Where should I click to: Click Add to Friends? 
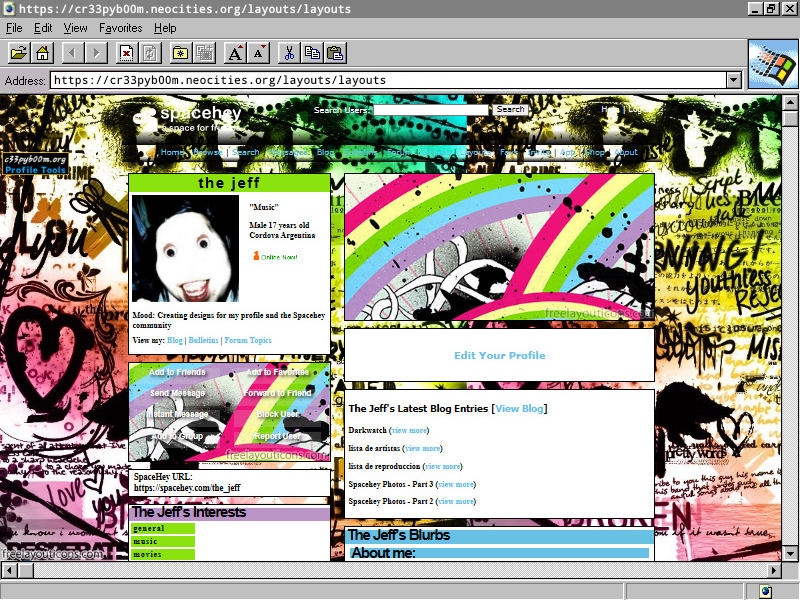pyautogui.click(x=177, y=372)
